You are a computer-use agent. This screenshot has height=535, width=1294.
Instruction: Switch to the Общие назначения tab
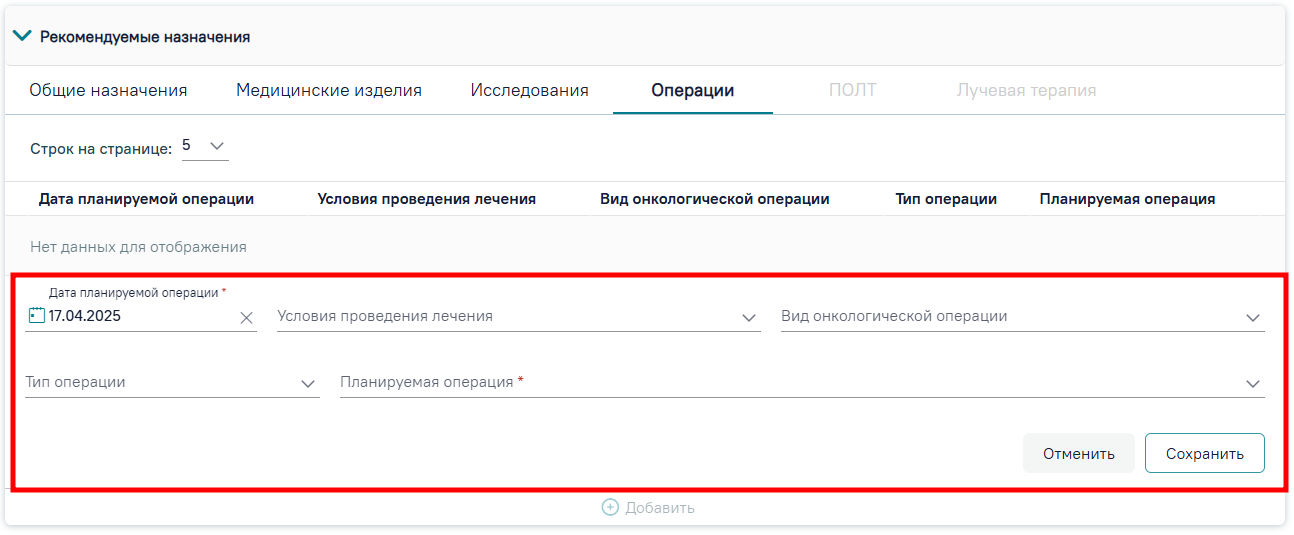[x=108, y=91]
